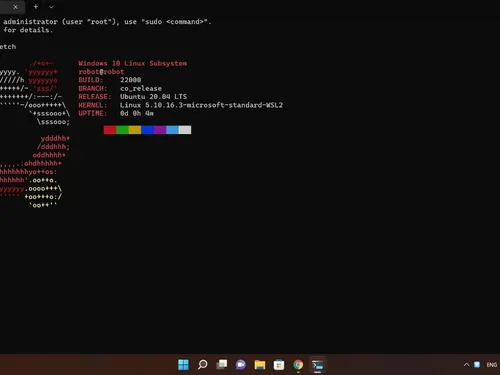The image size is (500, 375).
Task: Close the current terminal tab
Action: point(15,7)
